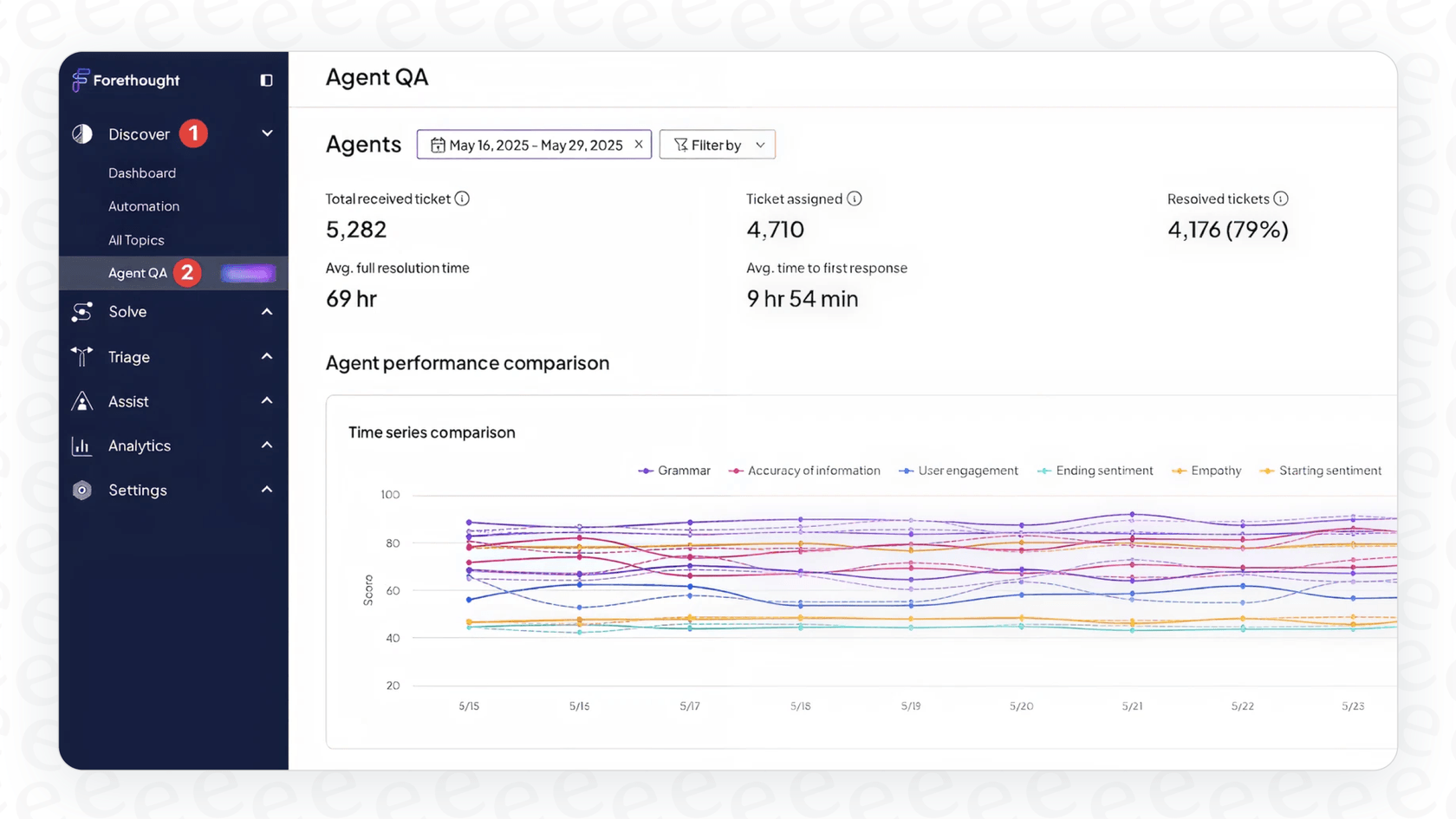
Task: Toggle Accuracy of information legend series
Action: coord(804,471)
